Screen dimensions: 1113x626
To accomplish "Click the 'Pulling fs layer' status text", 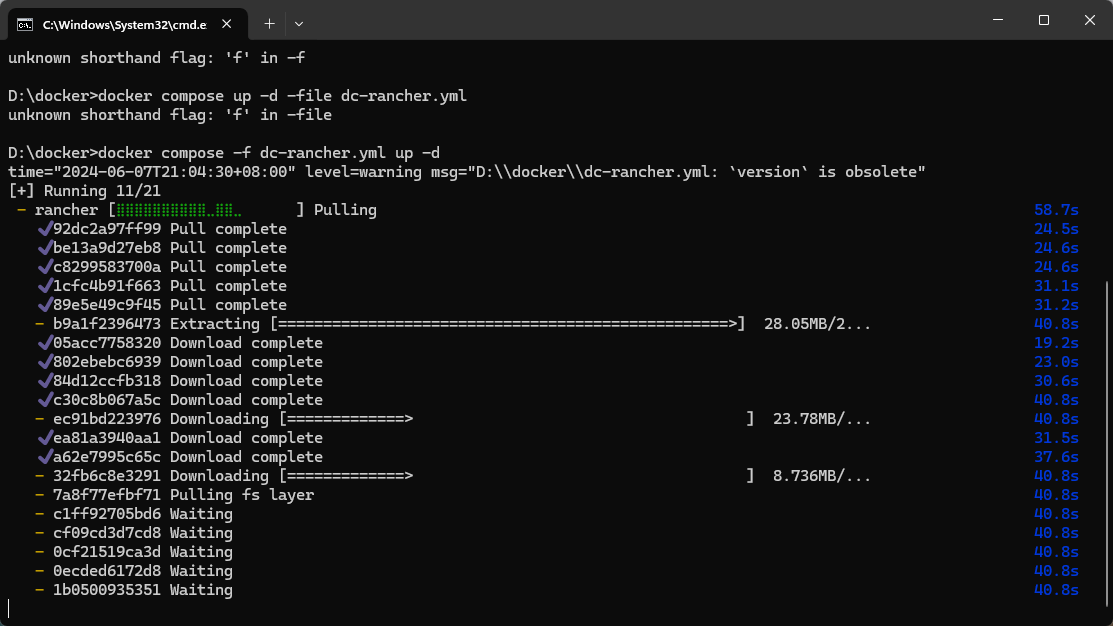I will click(242, 495).
